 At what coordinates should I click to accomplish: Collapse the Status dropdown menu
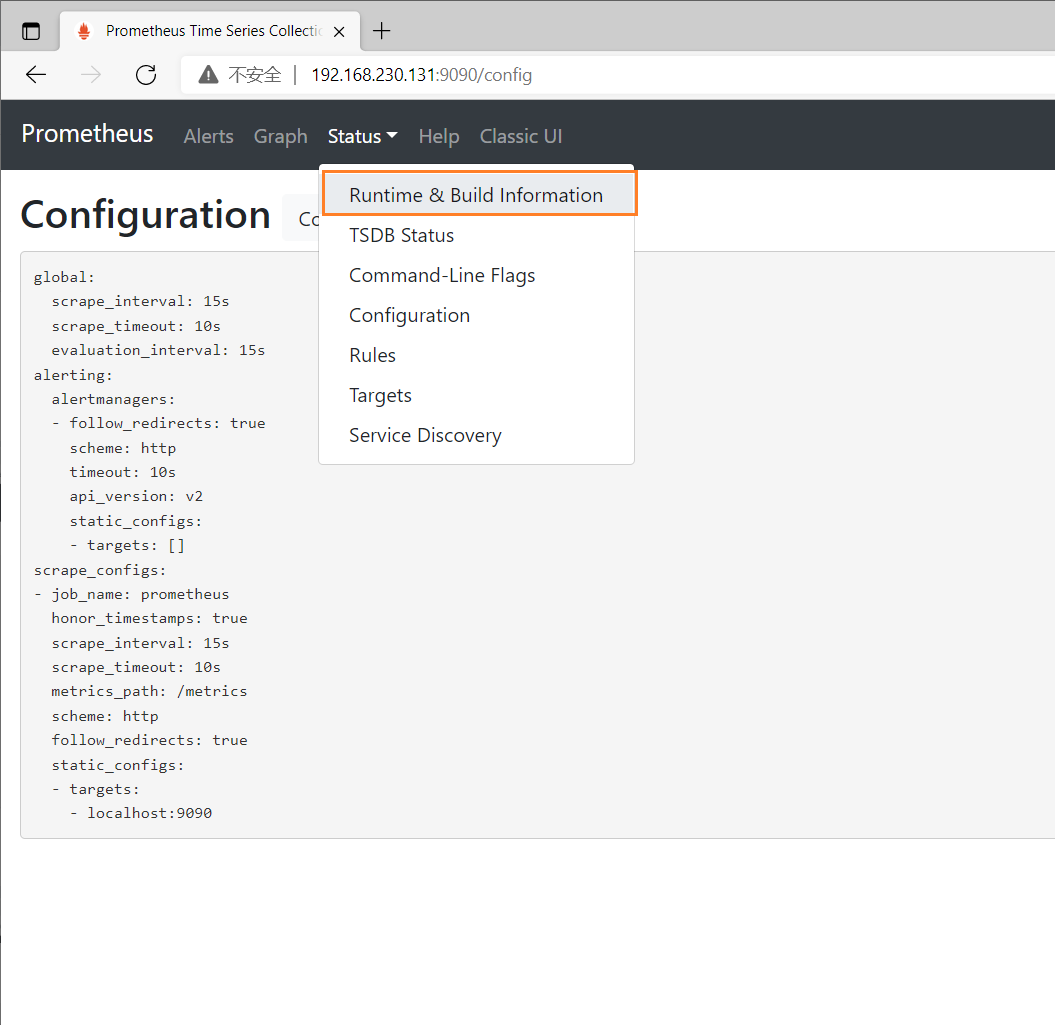363,137
